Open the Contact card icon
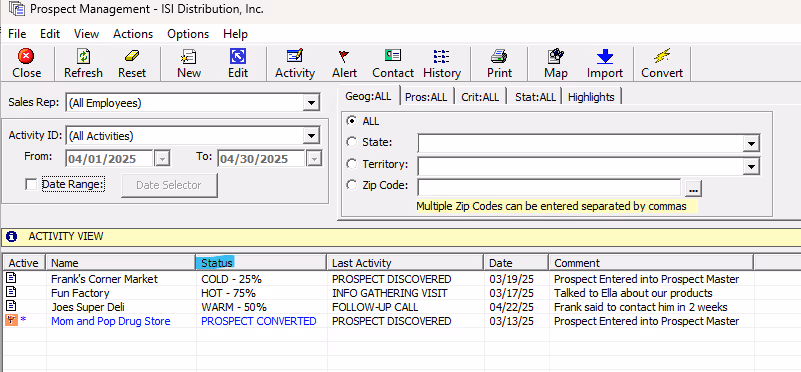The image size is (801, 372). 392,55
